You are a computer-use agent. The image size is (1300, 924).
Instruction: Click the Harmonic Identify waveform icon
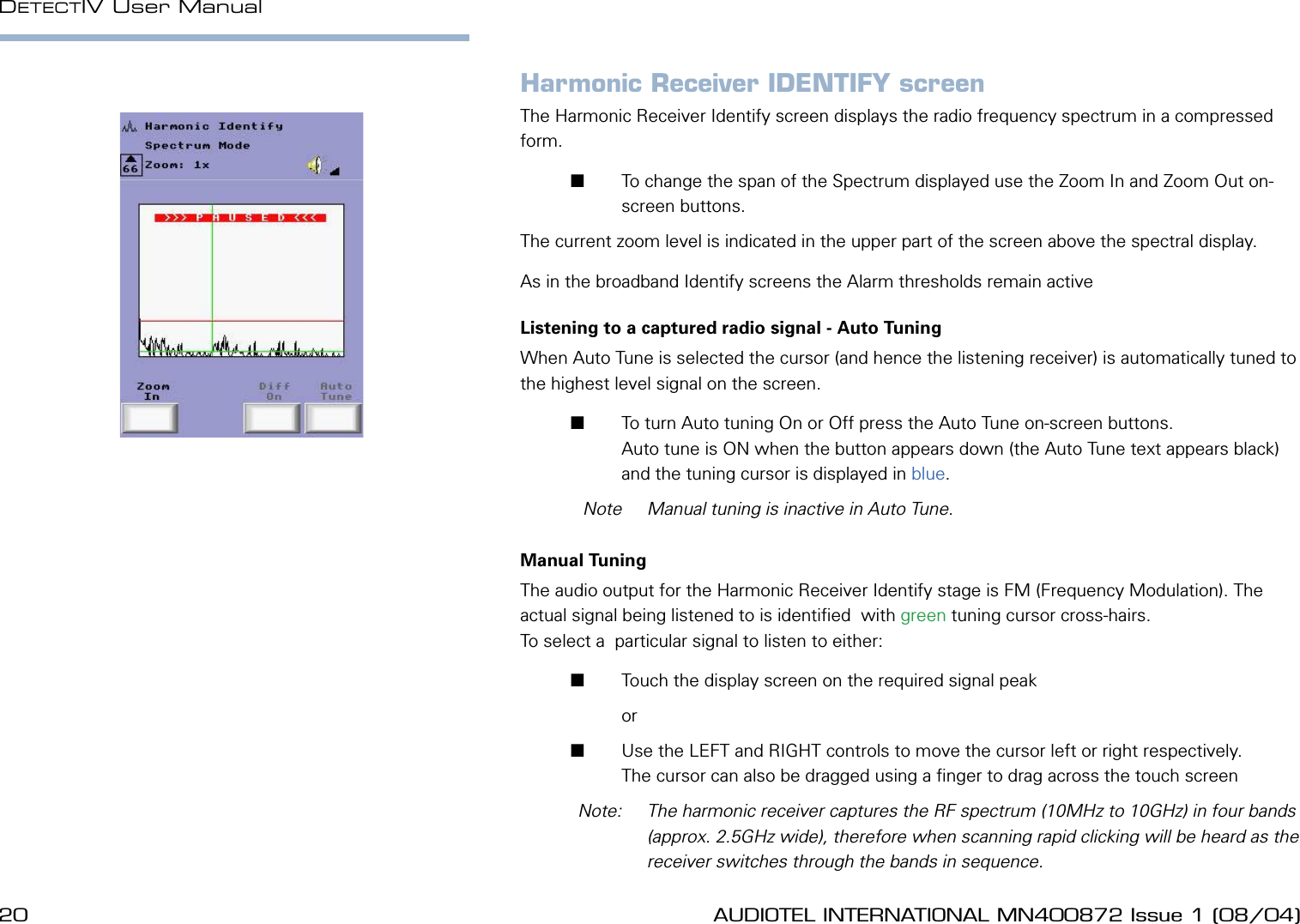pyautogui.click(x=128, y=125)
